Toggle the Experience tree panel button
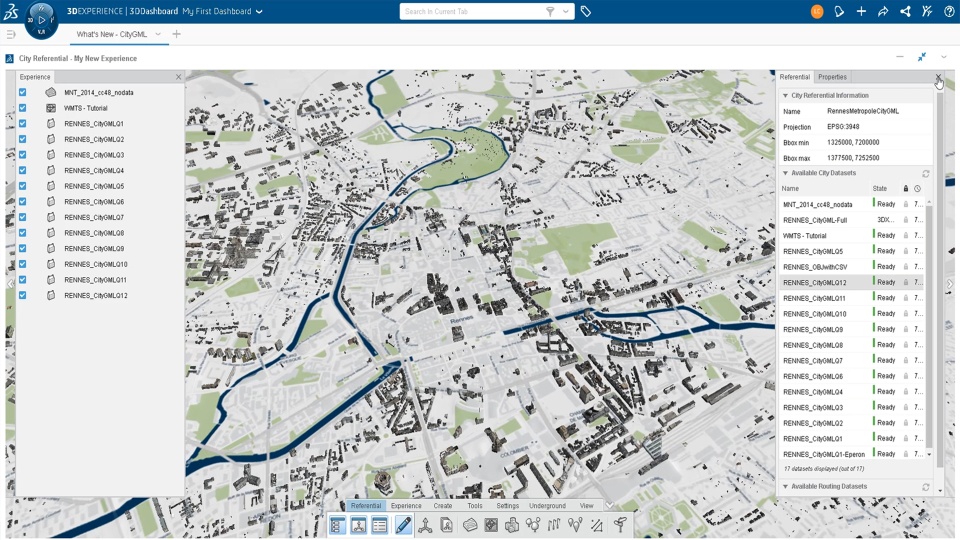The image size is (960, 540). tap(337, 525)
